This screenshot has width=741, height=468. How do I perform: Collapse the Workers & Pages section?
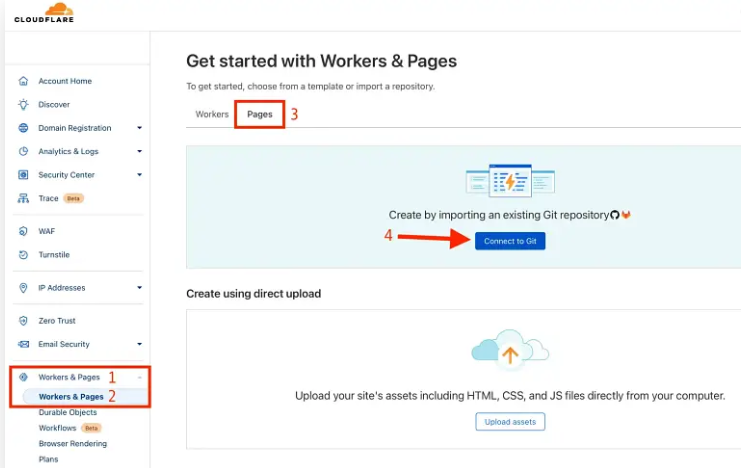pos(139,377)
